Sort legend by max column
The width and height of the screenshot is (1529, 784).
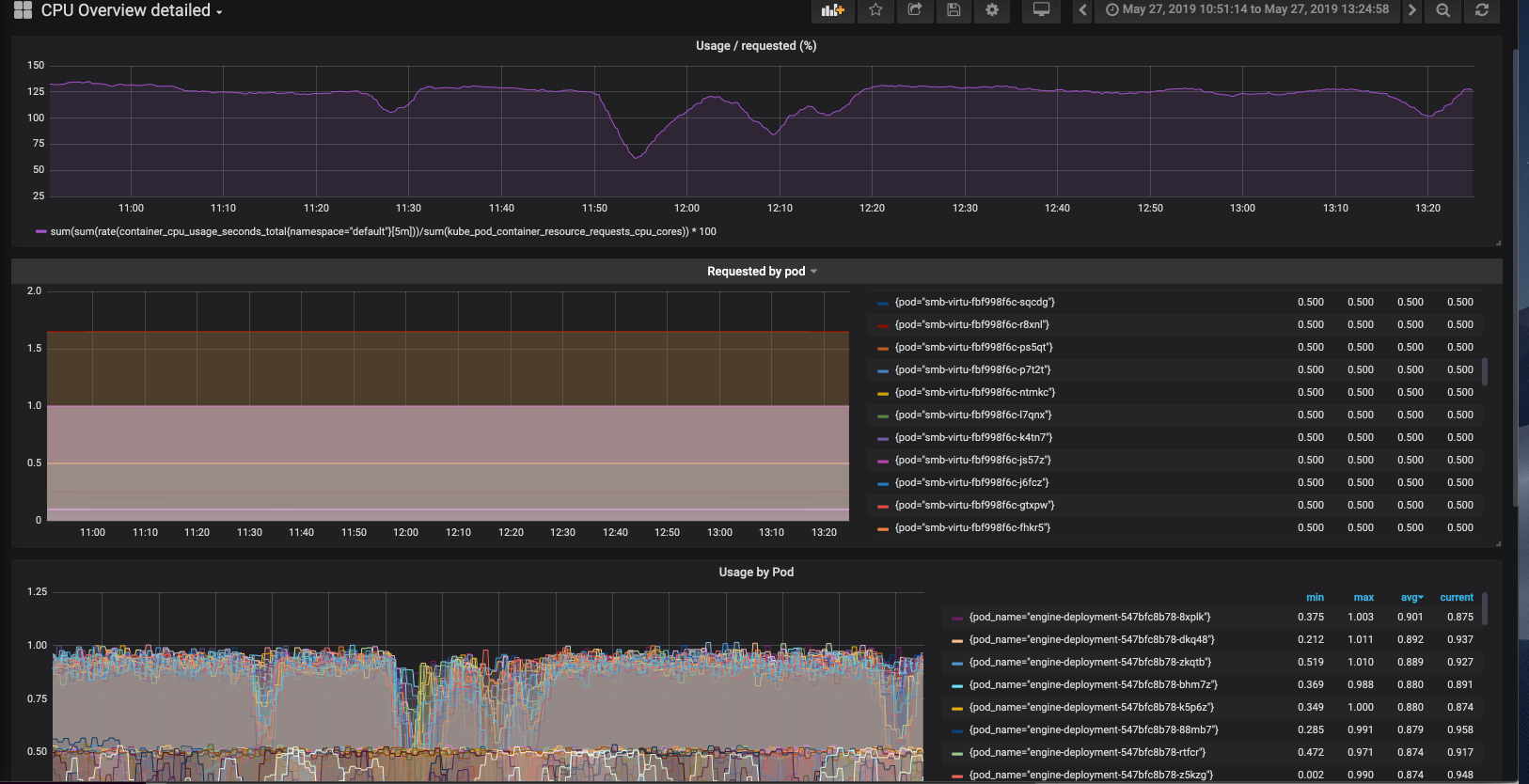click(x=1363, y=598)
